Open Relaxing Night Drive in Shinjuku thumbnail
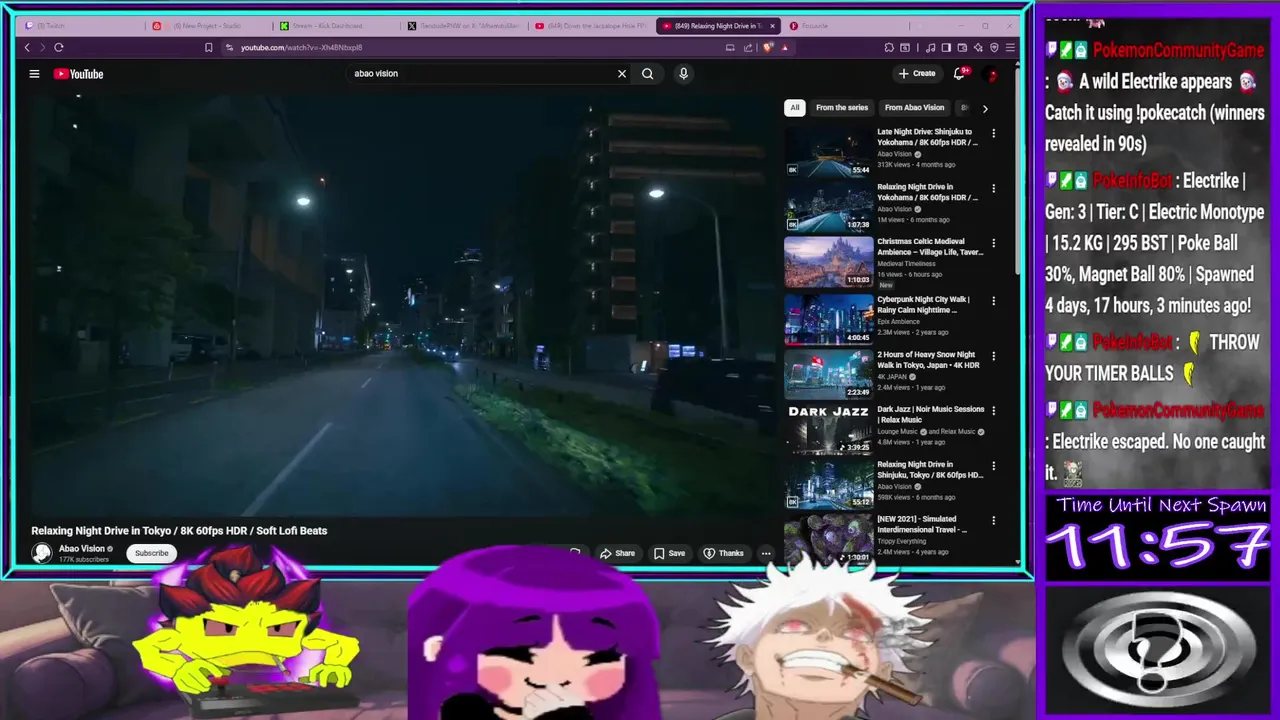1280x720 pixels. [x=829, y=483]
